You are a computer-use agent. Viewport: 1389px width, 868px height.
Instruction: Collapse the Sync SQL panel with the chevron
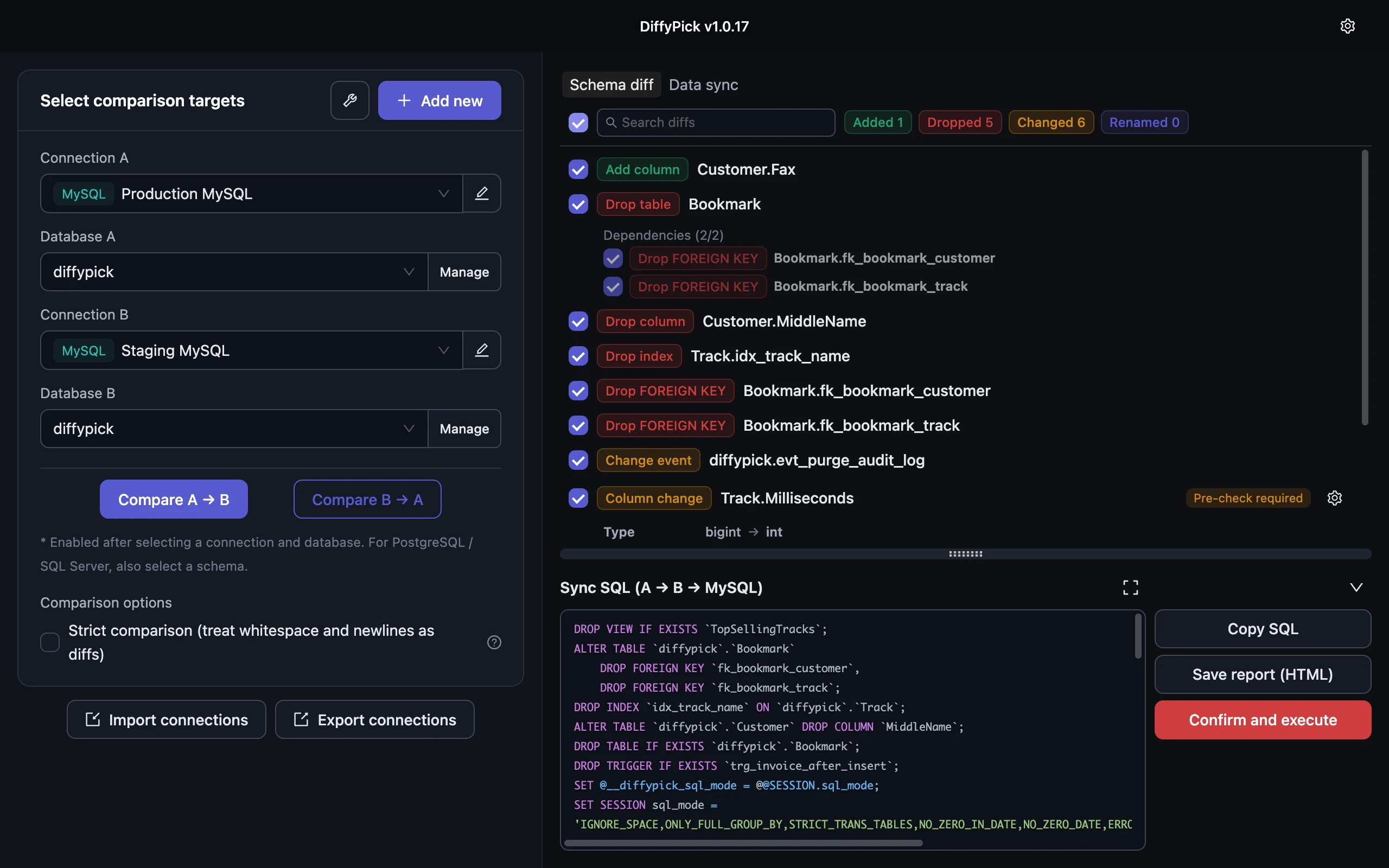pyautogui.click(x=1356, y=588)
